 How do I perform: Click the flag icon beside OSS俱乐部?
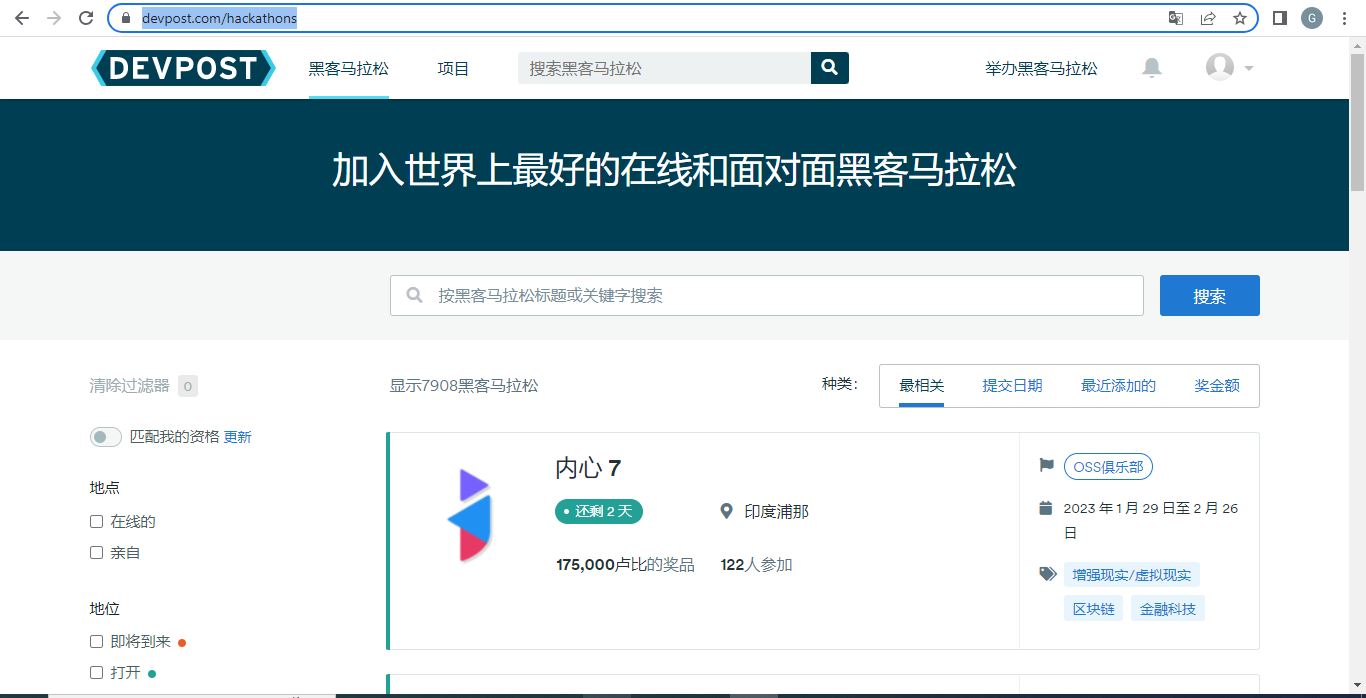tap(1046, 465)
